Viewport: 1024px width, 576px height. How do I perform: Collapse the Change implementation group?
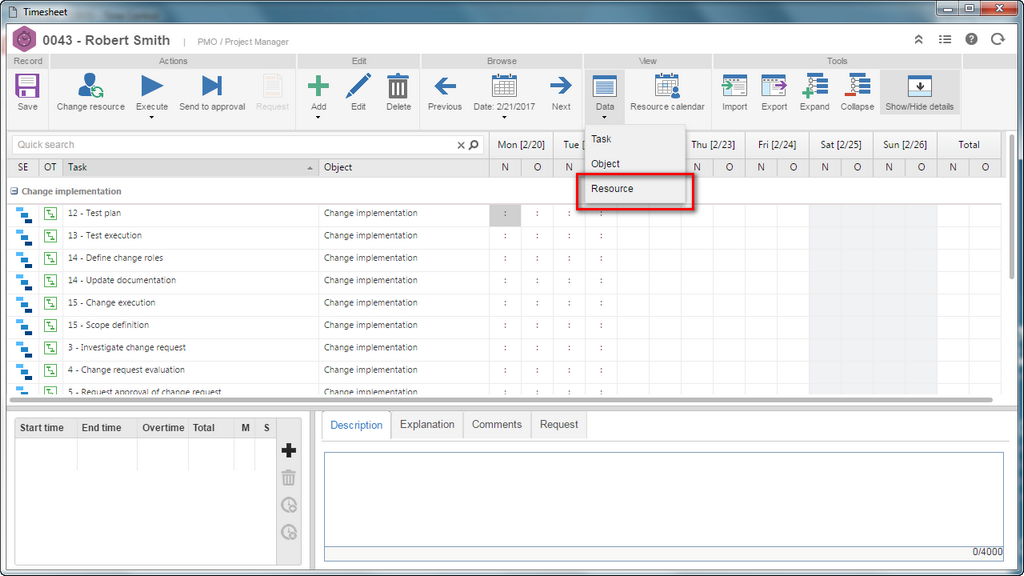click(x=14, y=191)
